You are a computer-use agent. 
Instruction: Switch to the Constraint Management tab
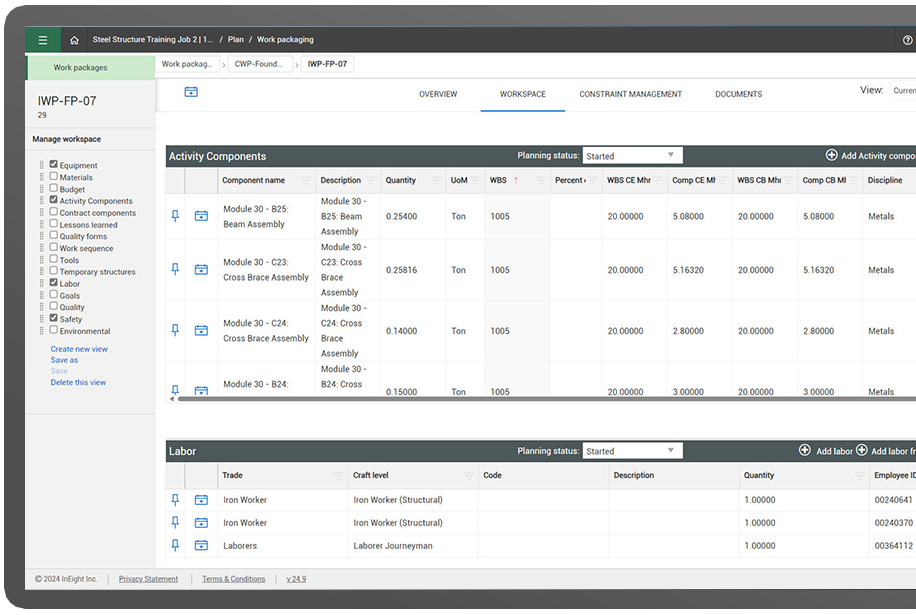pos(630,94)
